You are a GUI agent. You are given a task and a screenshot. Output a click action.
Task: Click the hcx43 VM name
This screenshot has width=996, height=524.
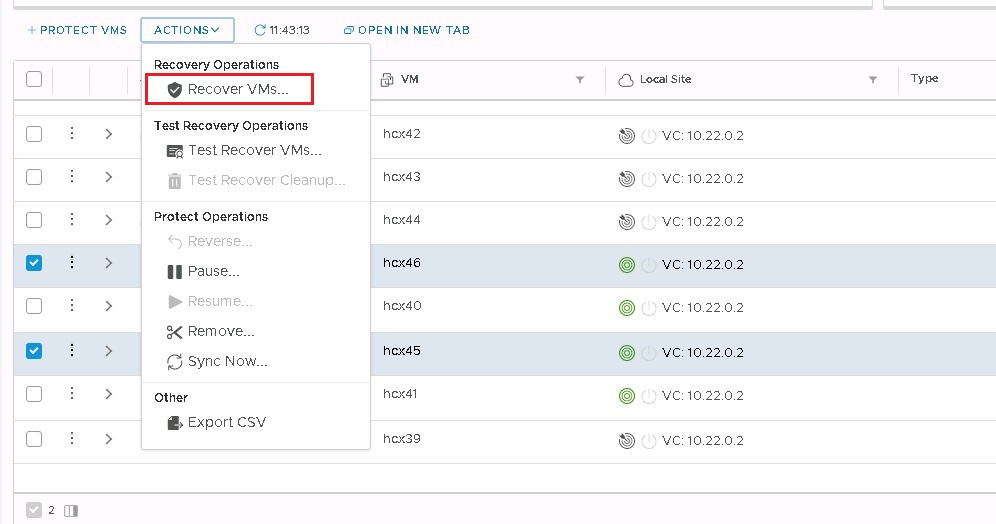click(401, 177)
